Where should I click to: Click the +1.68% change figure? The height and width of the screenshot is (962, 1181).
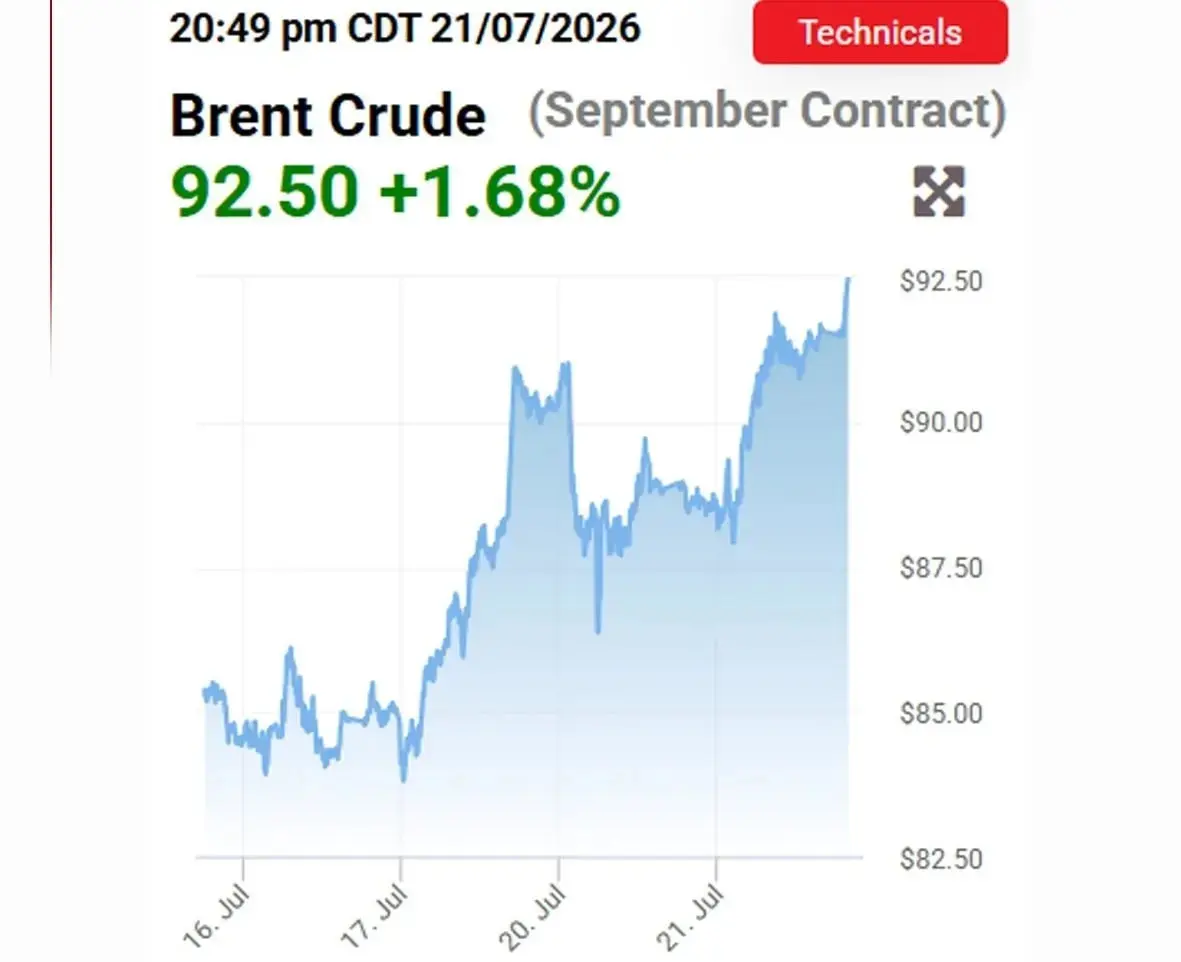pyautogui.click(x=500, y=192)
